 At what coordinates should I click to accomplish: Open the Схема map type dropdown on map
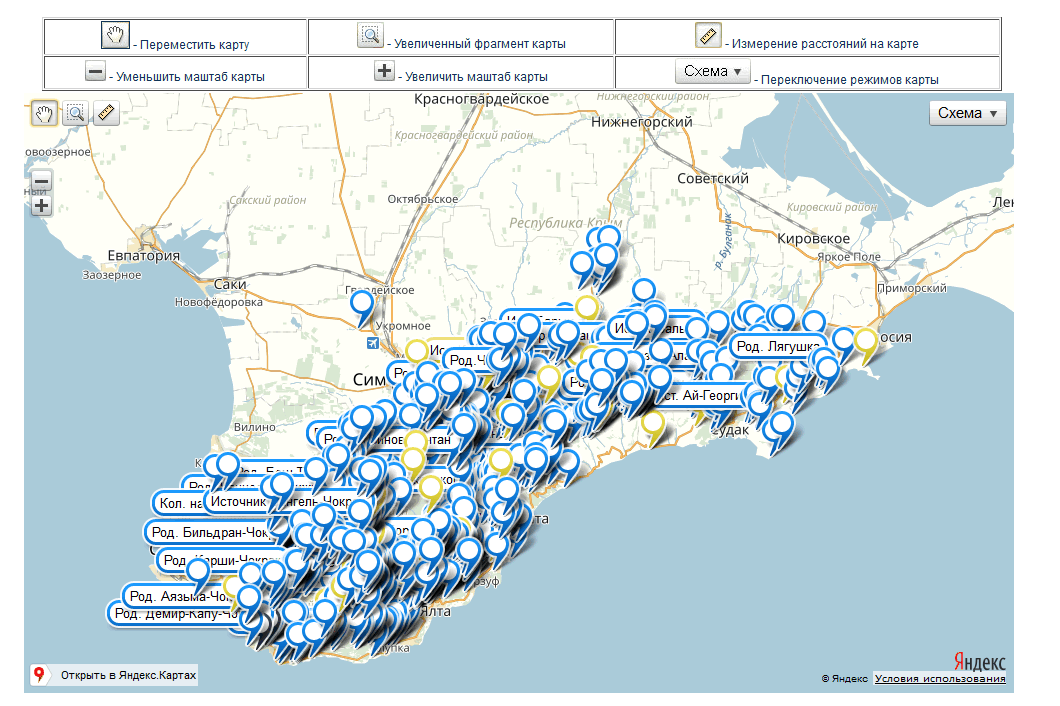[967, 113]
